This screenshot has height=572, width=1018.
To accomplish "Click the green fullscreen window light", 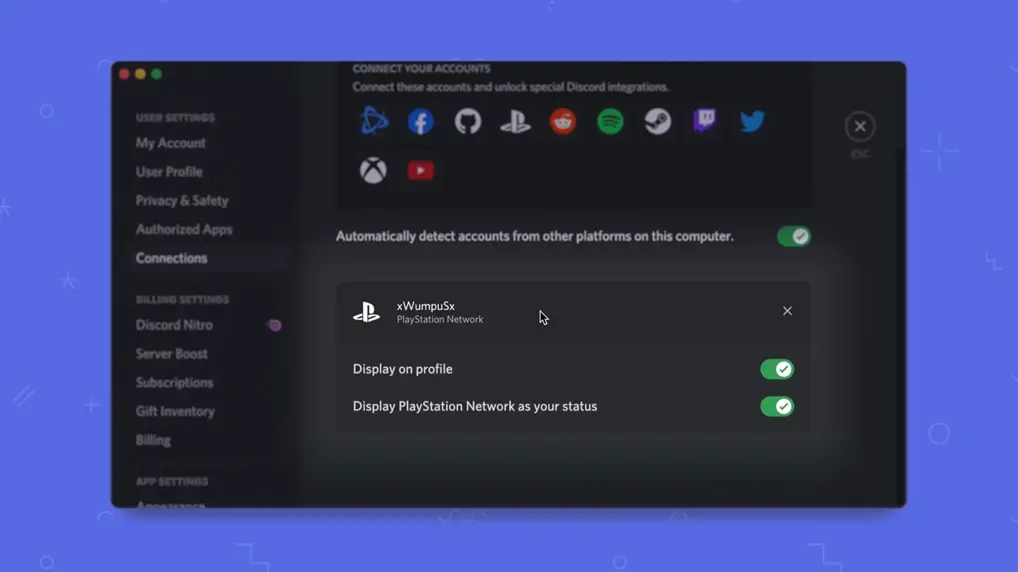I will [x=156, y=74].
